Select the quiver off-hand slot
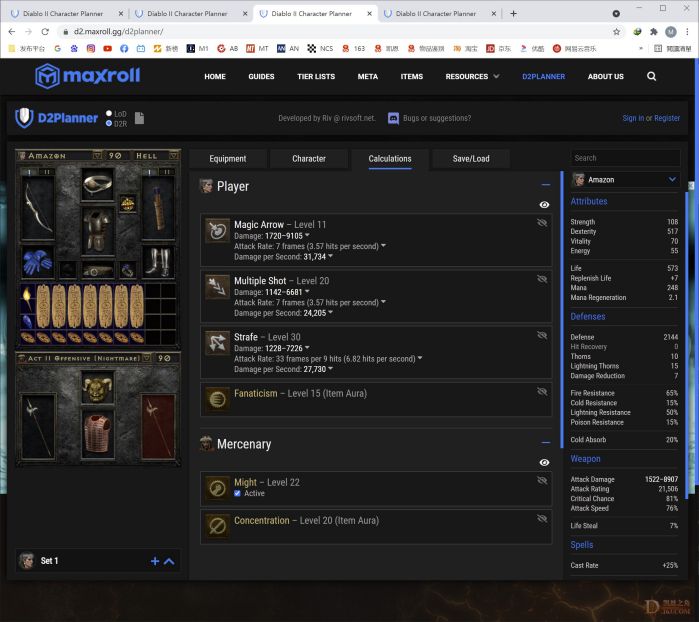699x622 pixels. click(x=158, y=207)
